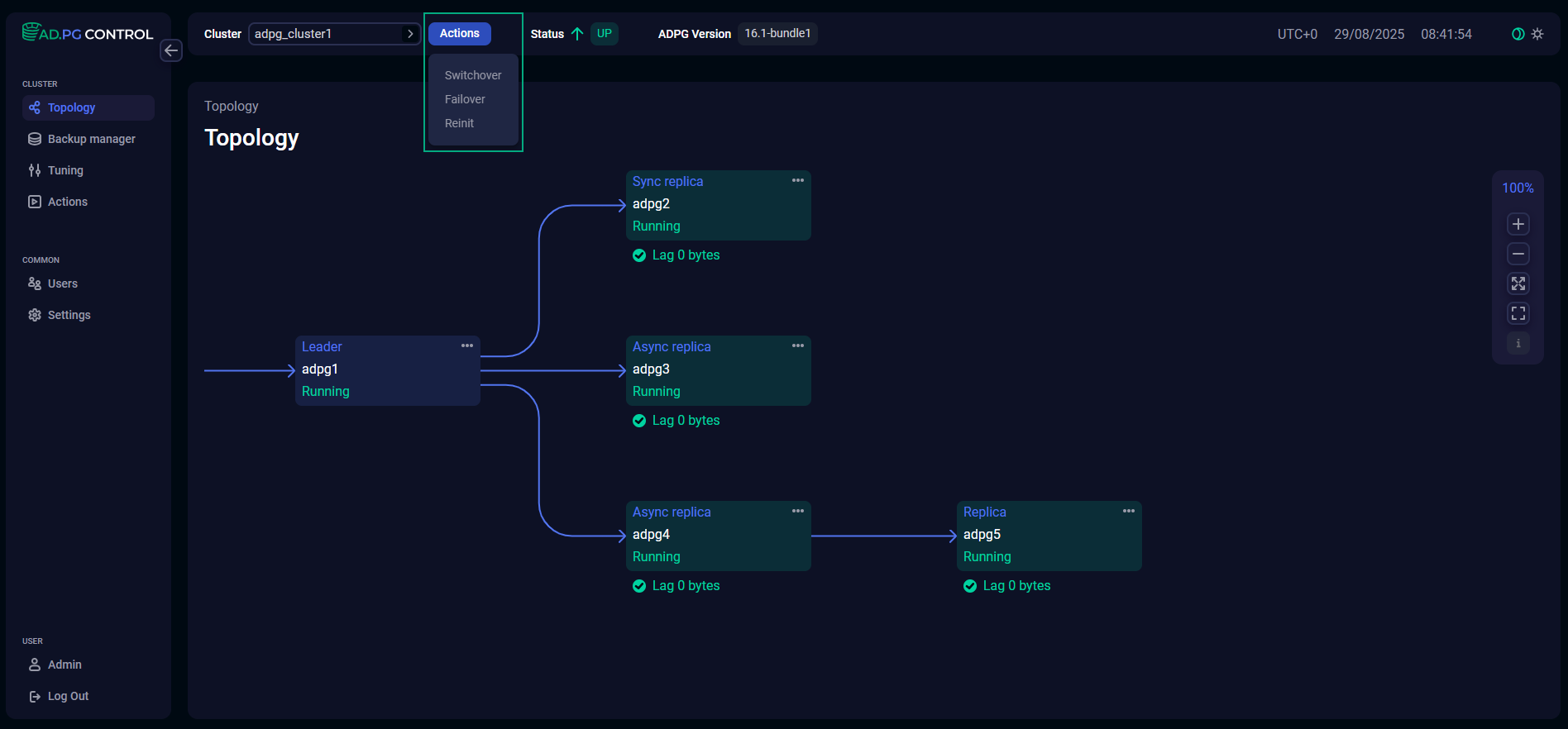The height and width of the screenshot is (729, 1568).
Task: Log out using the sidebar link
Action: (x=68, y=696)
